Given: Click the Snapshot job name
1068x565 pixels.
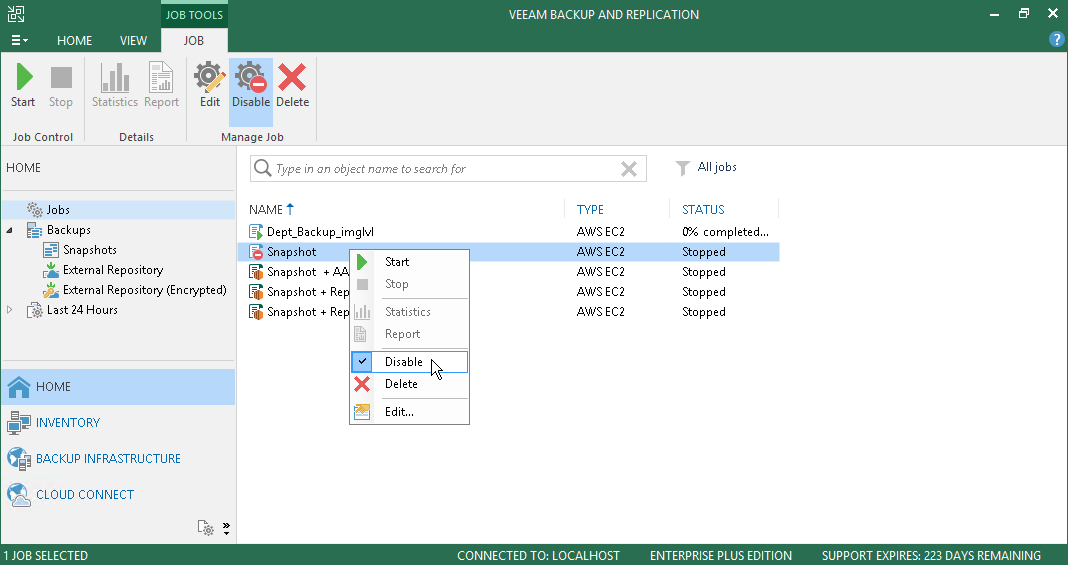Looking at the screenshot, I should pos(292,252).
